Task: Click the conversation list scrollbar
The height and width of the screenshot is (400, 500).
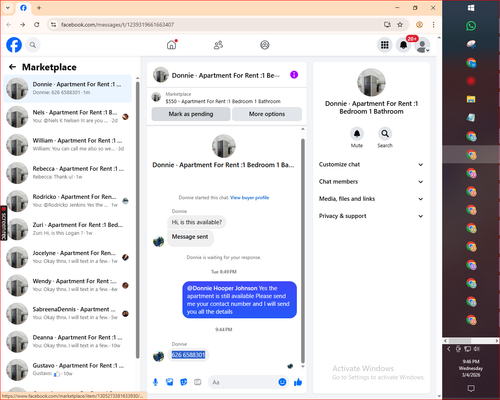Action: click(x=137, y=220)
